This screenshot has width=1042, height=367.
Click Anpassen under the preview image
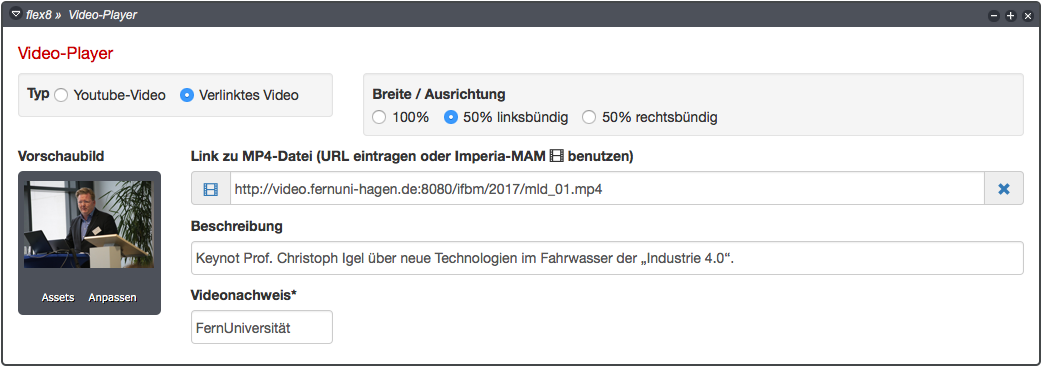[112, 297]
